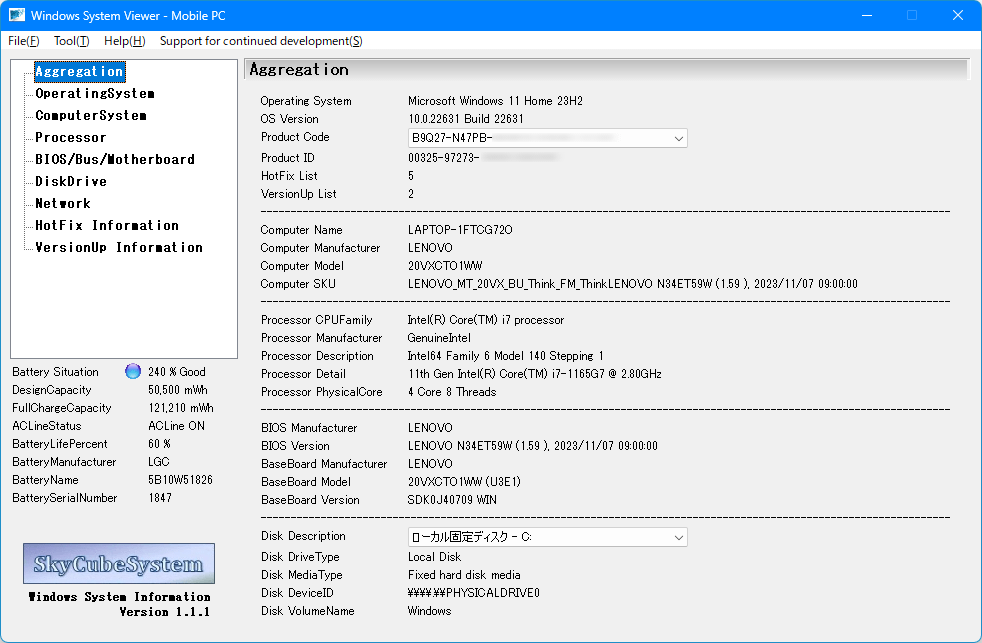Expand the Product Code dropdown
982x643 pixels.
(678, 138)
